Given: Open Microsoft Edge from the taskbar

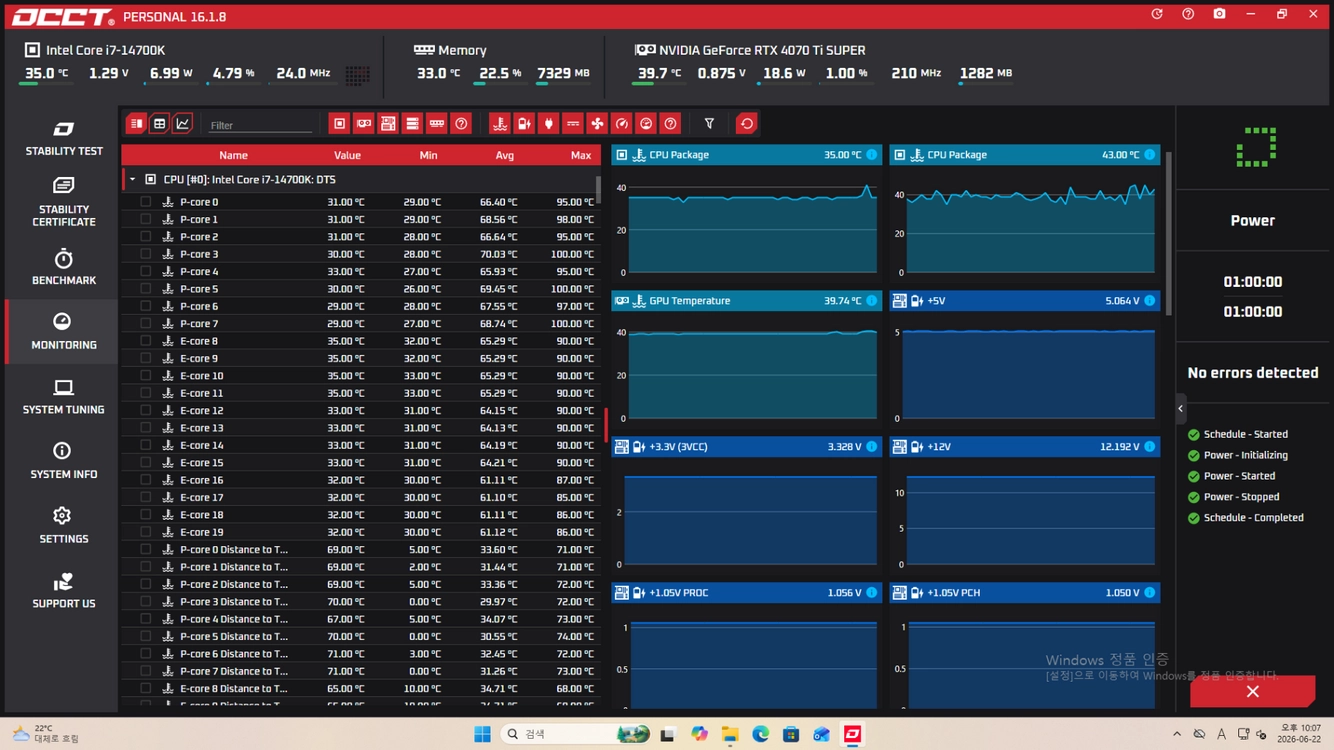Looking at the screenshot, I should [760, 734].
